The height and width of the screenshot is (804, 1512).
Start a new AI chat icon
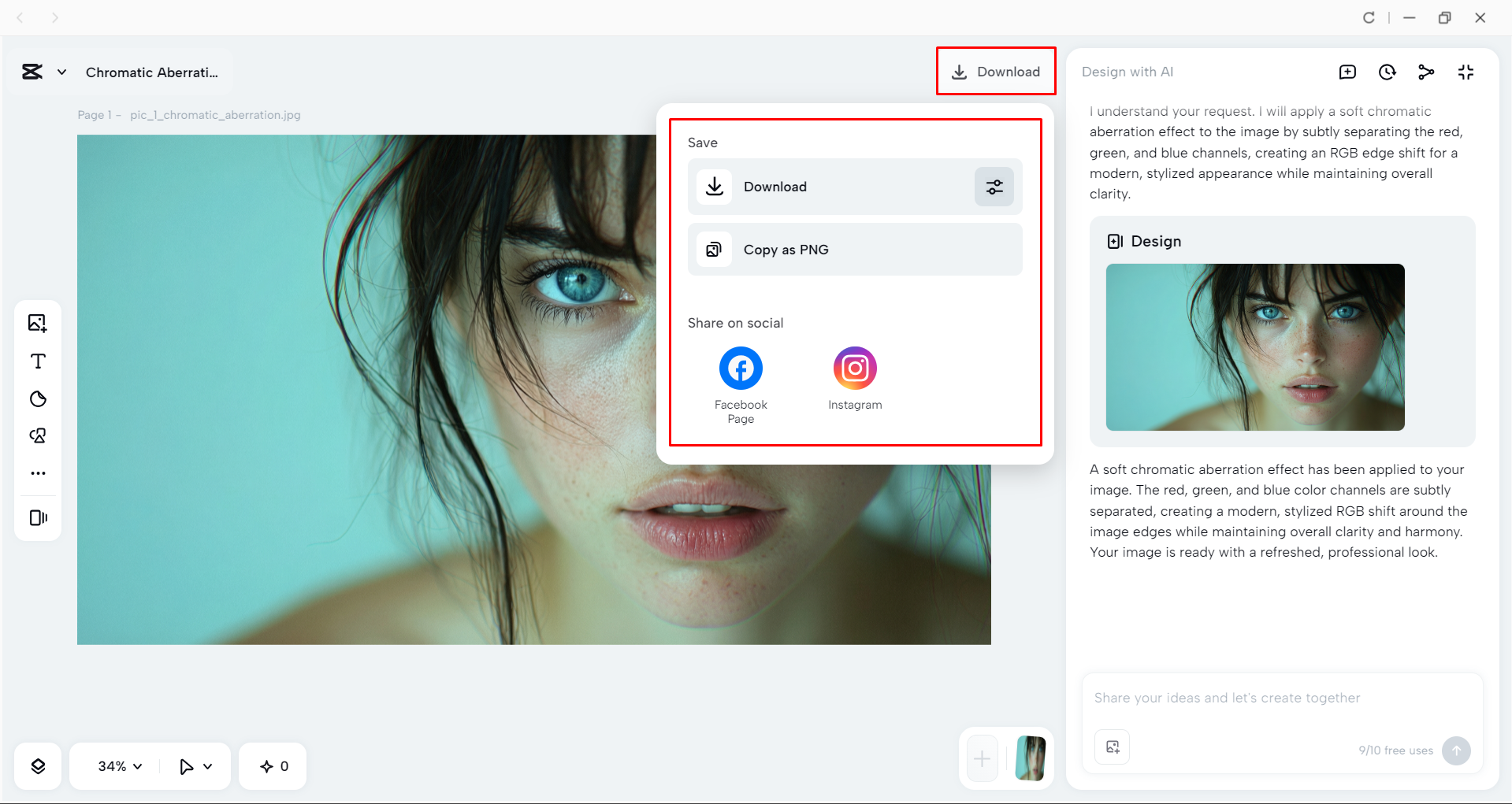pos(1348,72)
